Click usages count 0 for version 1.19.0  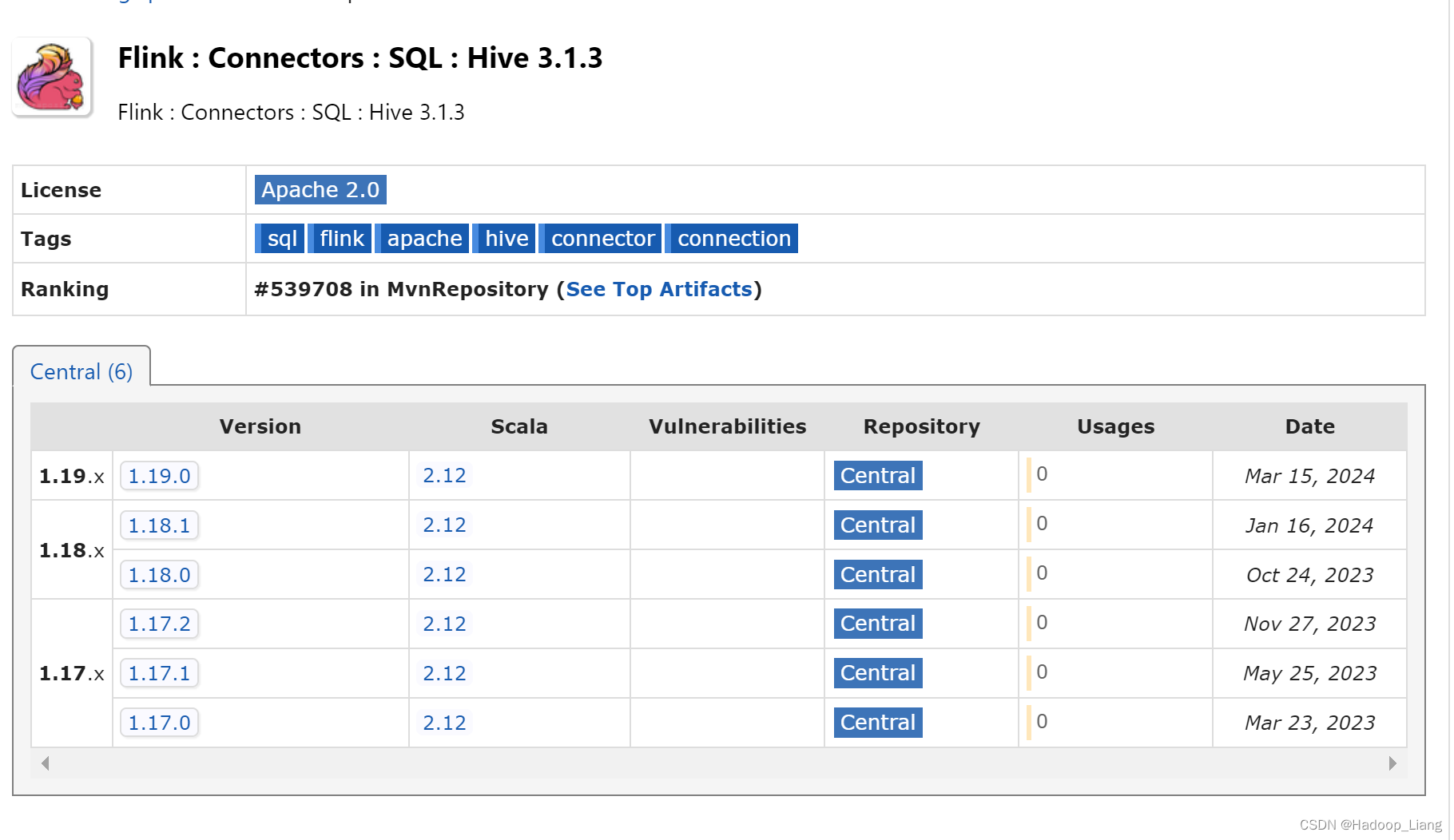click(1042, 474)
